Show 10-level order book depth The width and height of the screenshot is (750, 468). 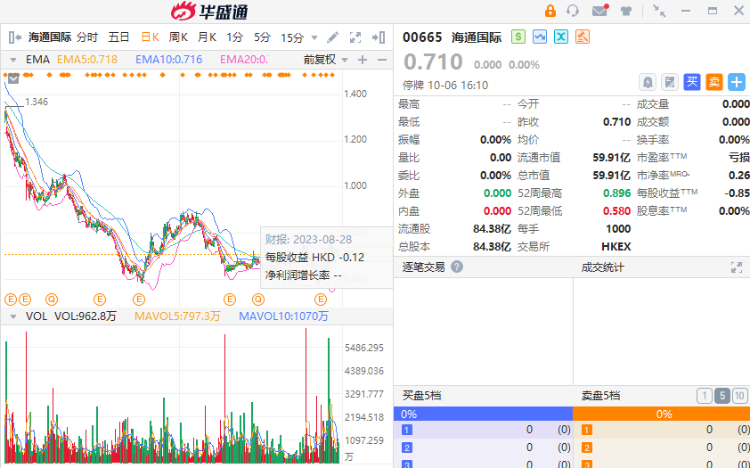pos(739,396)
